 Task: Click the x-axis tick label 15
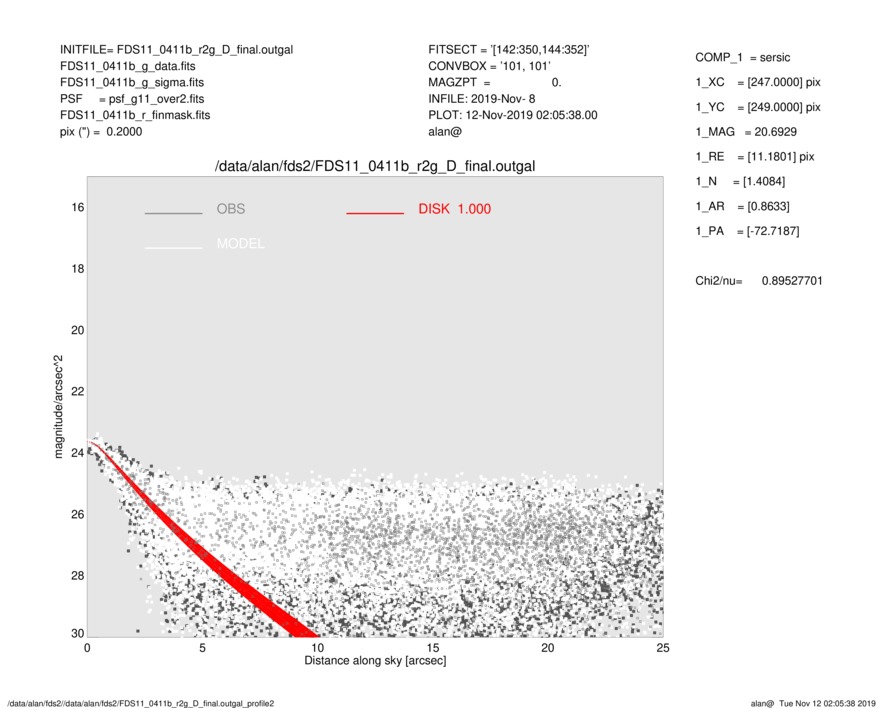pos(432,648)
